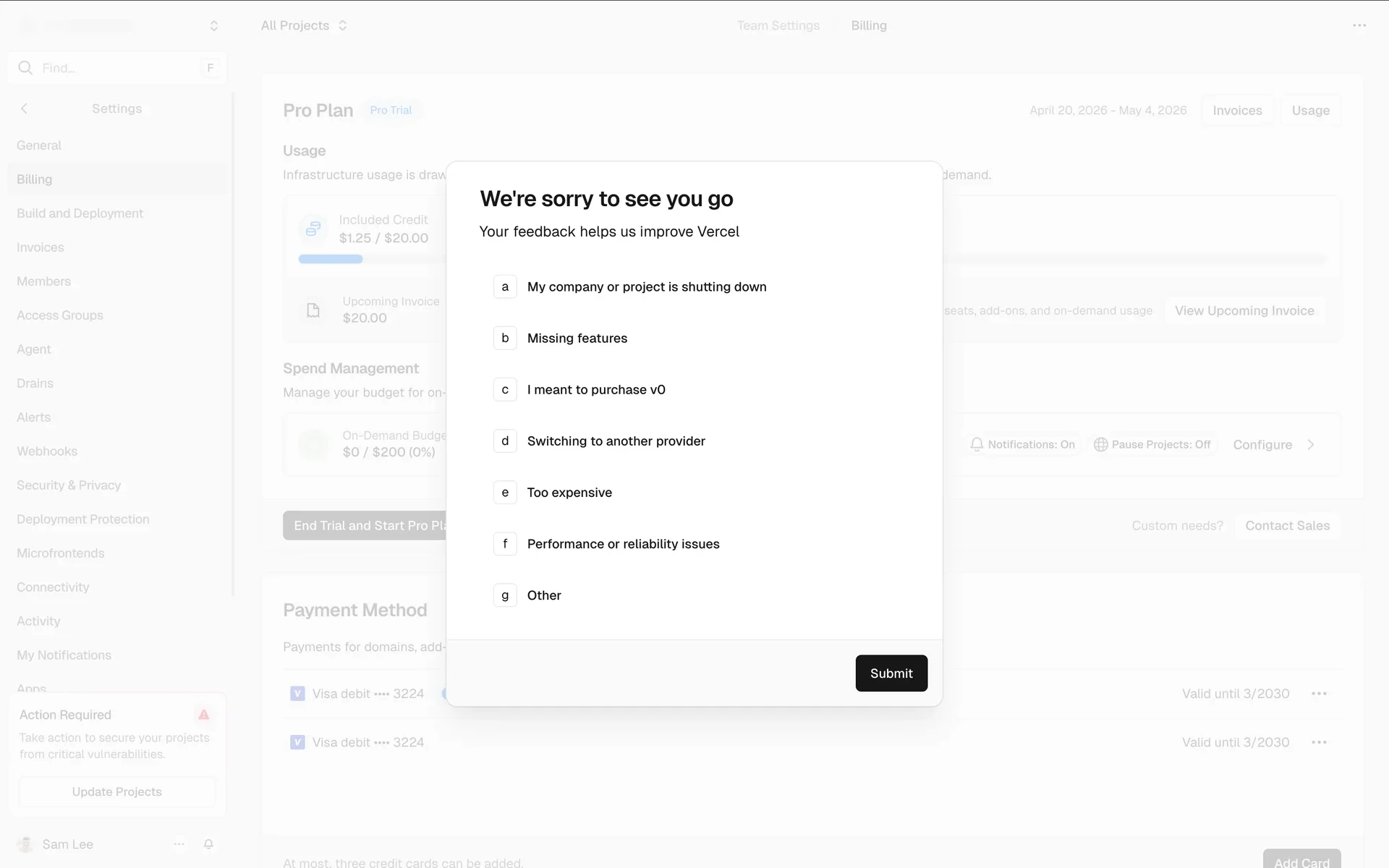Click the search magnifier icon
This screenshot has height=868, width=1389.
[25, 68]
